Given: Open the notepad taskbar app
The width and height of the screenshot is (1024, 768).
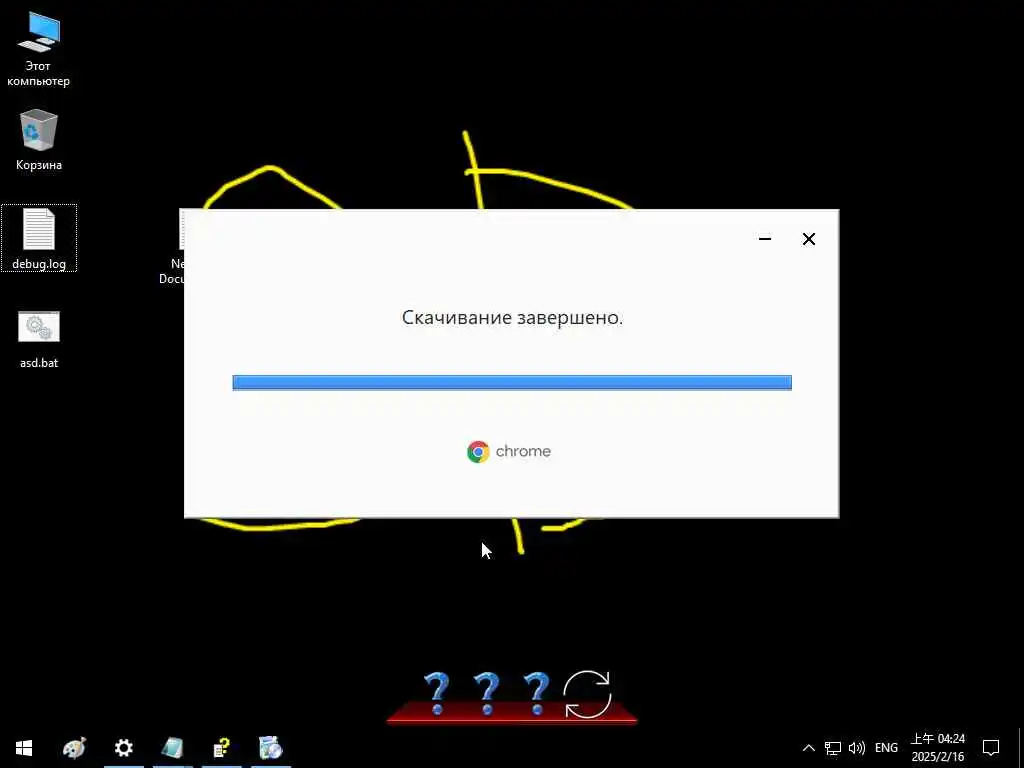Looking at the screenshot, I should (x=172, y=748).
